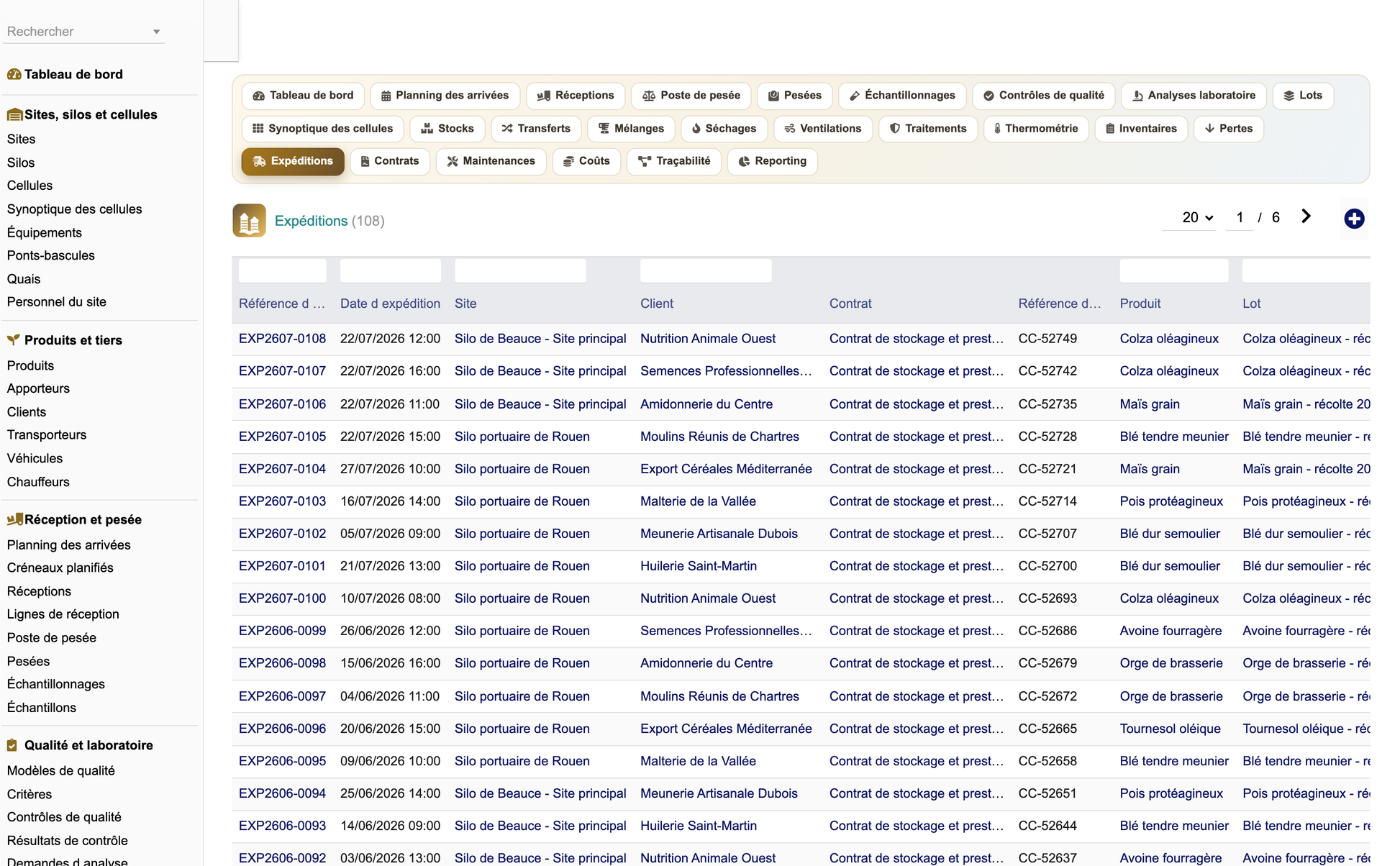Select the active Expéditions tab
Screen dimensions: 1400x866
[x=293, y=161]
